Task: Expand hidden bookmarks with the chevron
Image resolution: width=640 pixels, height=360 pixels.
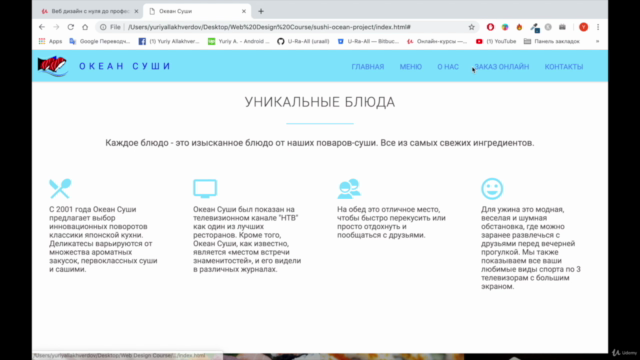Action: click(x=598, y=41)
